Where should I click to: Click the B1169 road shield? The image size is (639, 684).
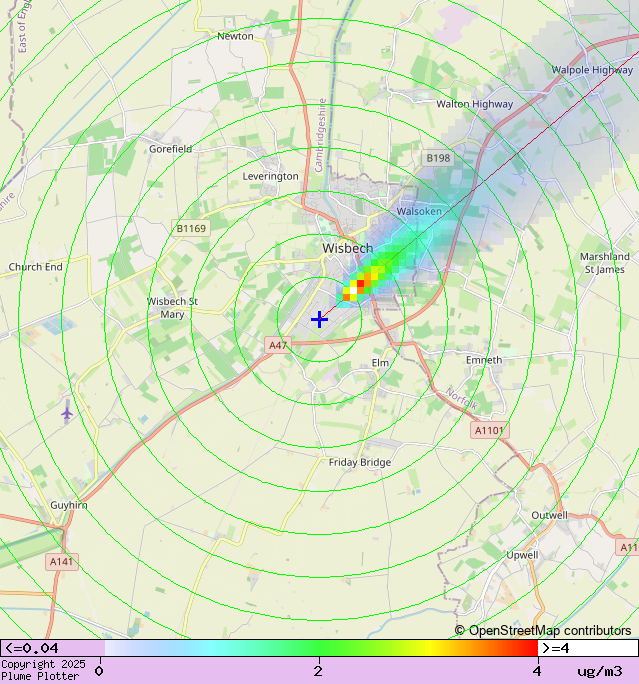(191, 228)
